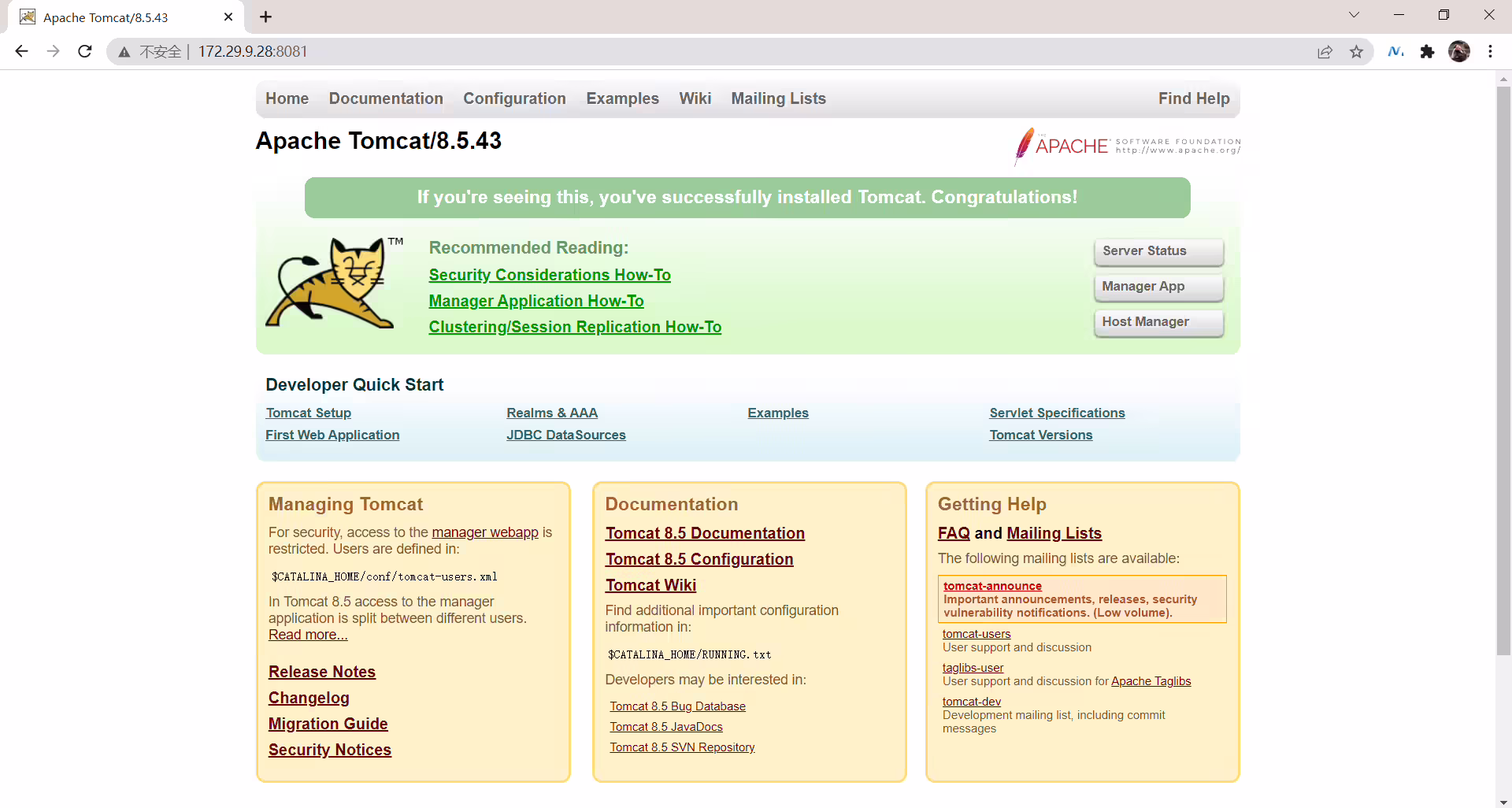1512x808 pixels.
Task: Open the taglibs-user mailing list
Action: [973, 668]
